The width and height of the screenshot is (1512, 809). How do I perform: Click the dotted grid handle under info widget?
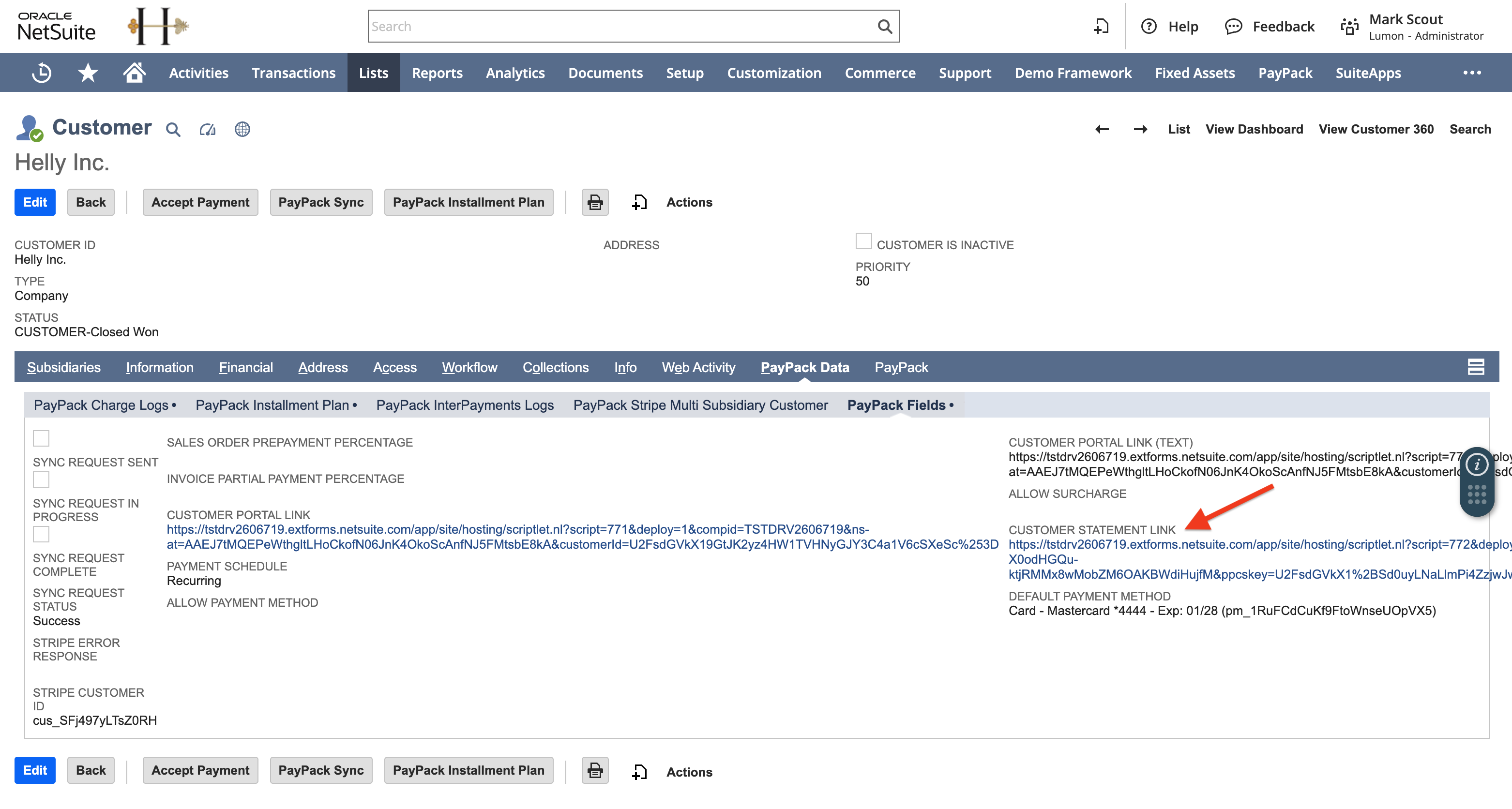point(1477,494)
